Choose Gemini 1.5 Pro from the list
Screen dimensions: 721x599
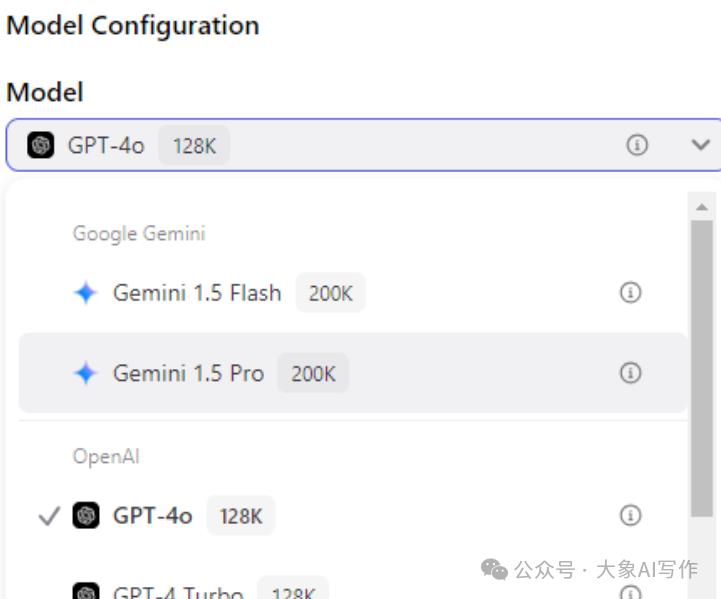[353, 373]
